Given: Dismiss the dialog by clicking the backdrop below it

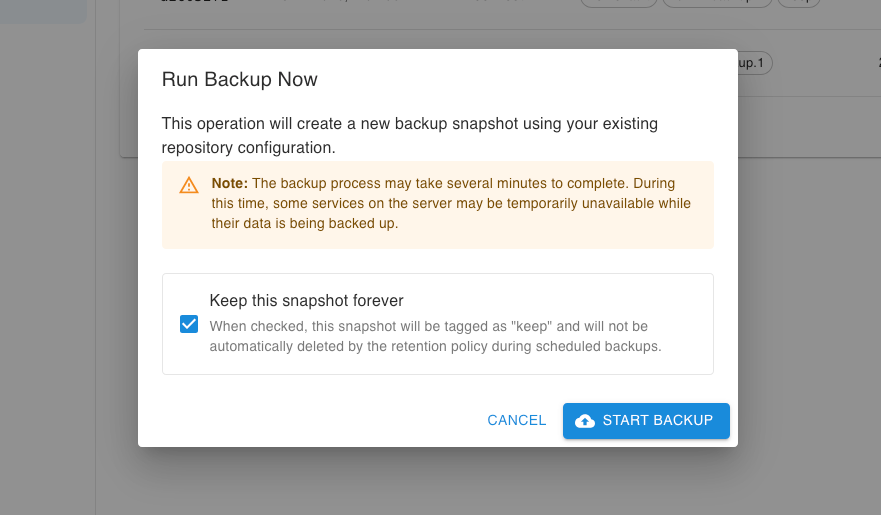Looking at the screenshot, I should [x=438, y=483].
